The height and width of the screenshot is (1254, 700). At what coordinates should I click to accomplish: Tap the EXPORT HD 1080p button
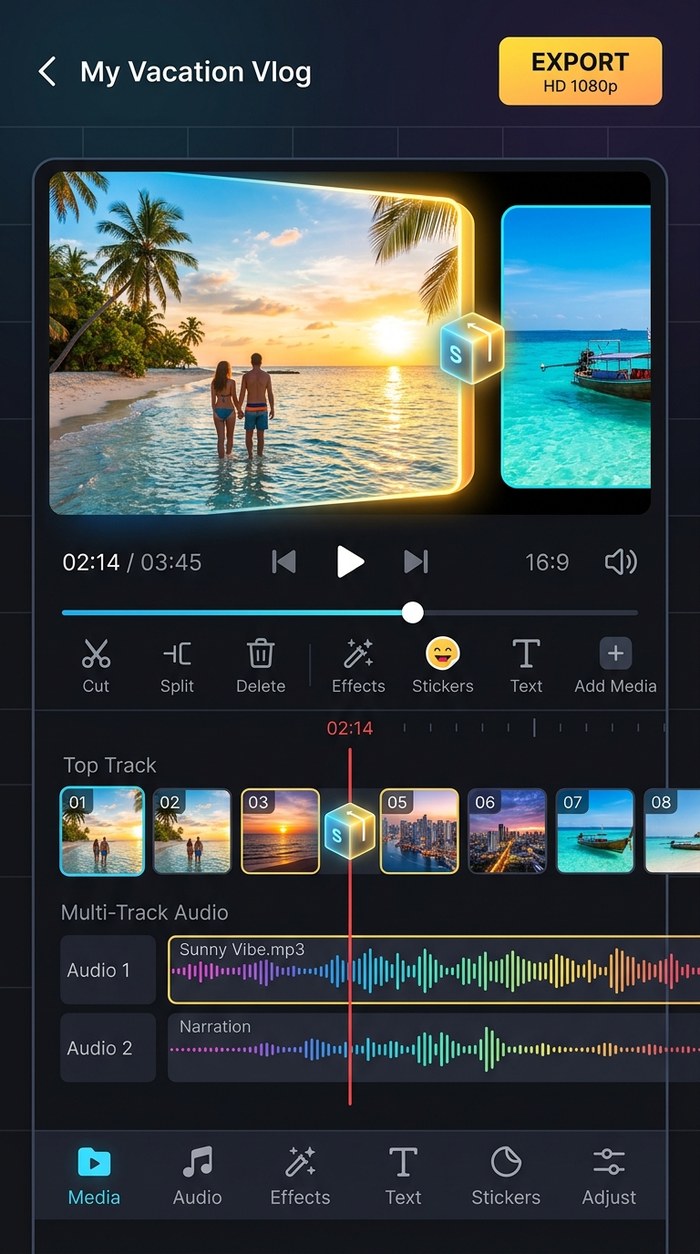[580, 71]
